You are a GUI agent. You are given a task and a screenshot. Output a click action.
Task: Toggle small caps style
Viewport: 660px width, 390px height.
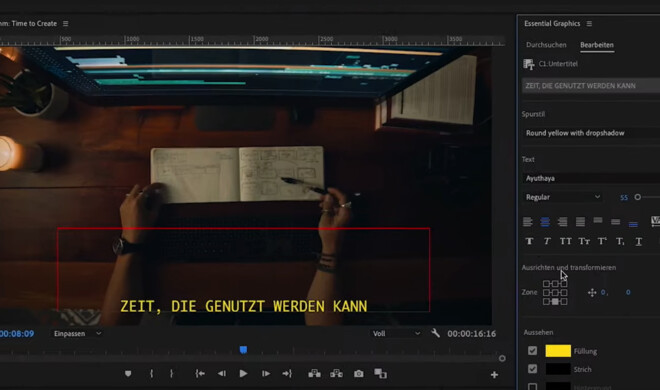[584, 241]
